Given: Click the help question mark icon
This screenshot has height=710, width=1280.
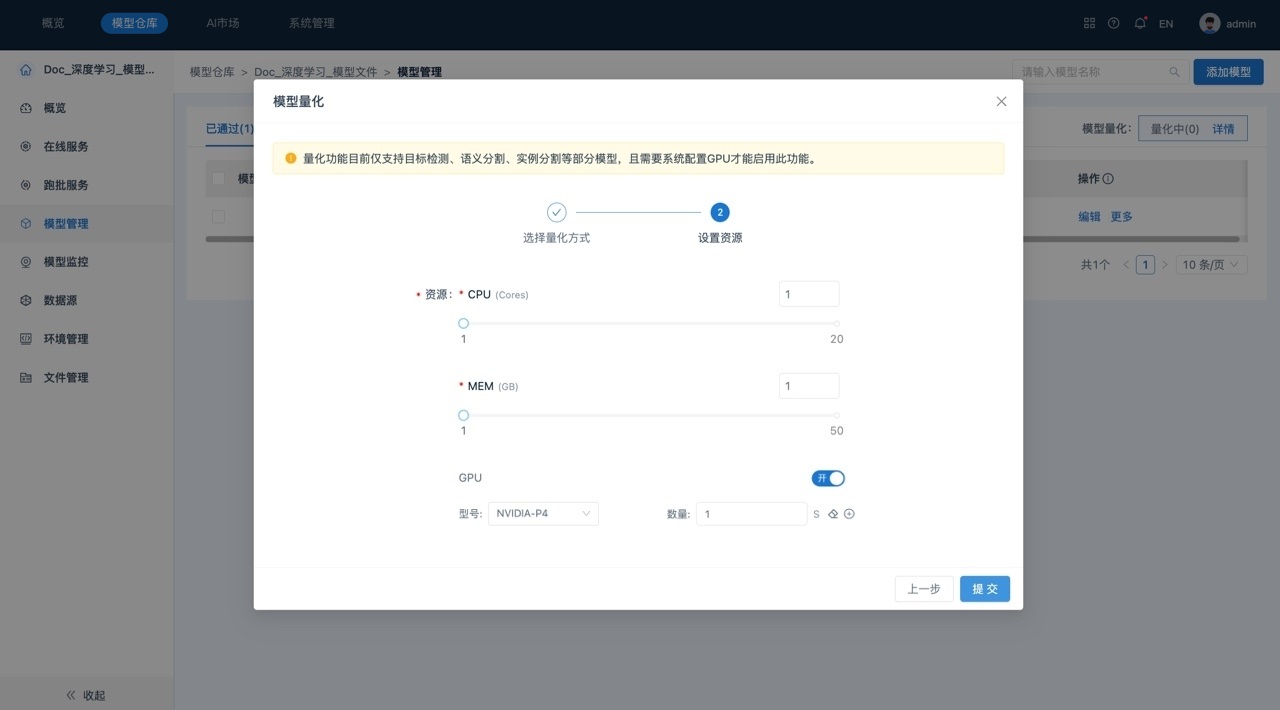Looking at the screenshot, I should (x=1113, y=23).
